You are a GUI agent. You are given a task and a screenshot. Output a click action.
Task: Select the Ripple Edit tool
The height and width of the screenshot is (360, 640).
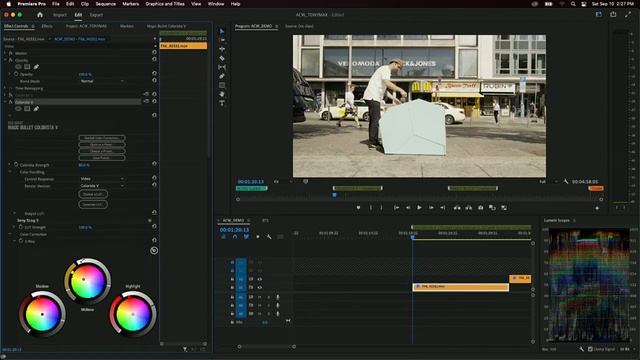pos(222,49)
